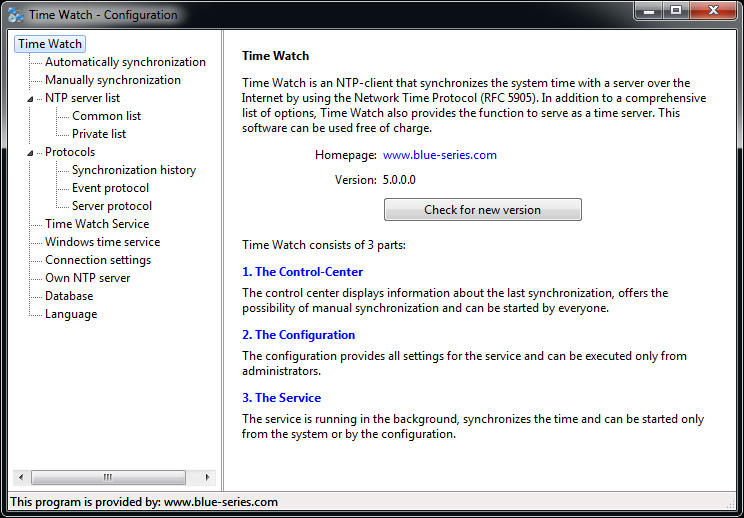The width and height of the screenshot is (744, 518).
Task: Click Check for new version button
Action: click(483, 210)
